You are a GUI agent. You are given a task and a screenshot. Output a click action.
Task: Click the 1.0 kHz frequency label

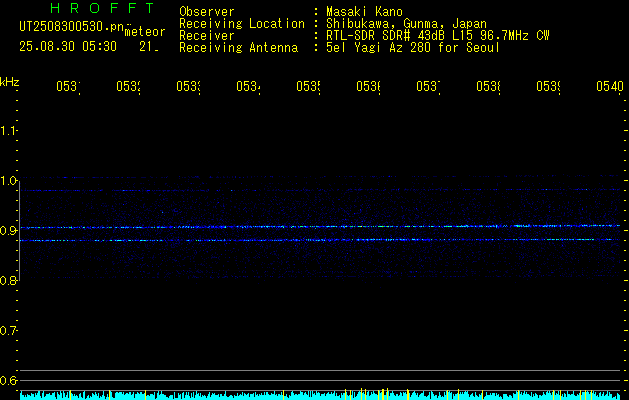click(x=8, y=181)
